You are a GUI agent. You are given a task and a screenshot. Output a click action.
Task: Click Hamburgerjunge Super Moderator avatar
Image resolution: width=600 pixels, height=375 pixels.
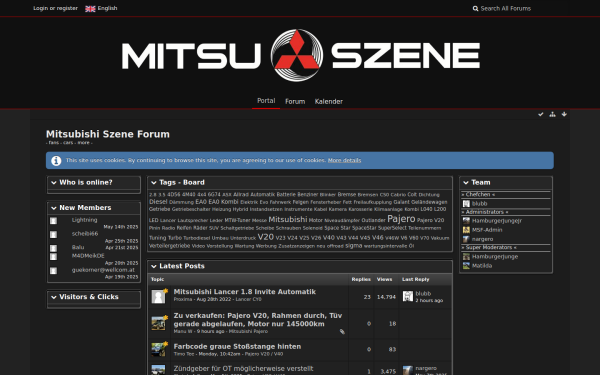coord(466,256)
